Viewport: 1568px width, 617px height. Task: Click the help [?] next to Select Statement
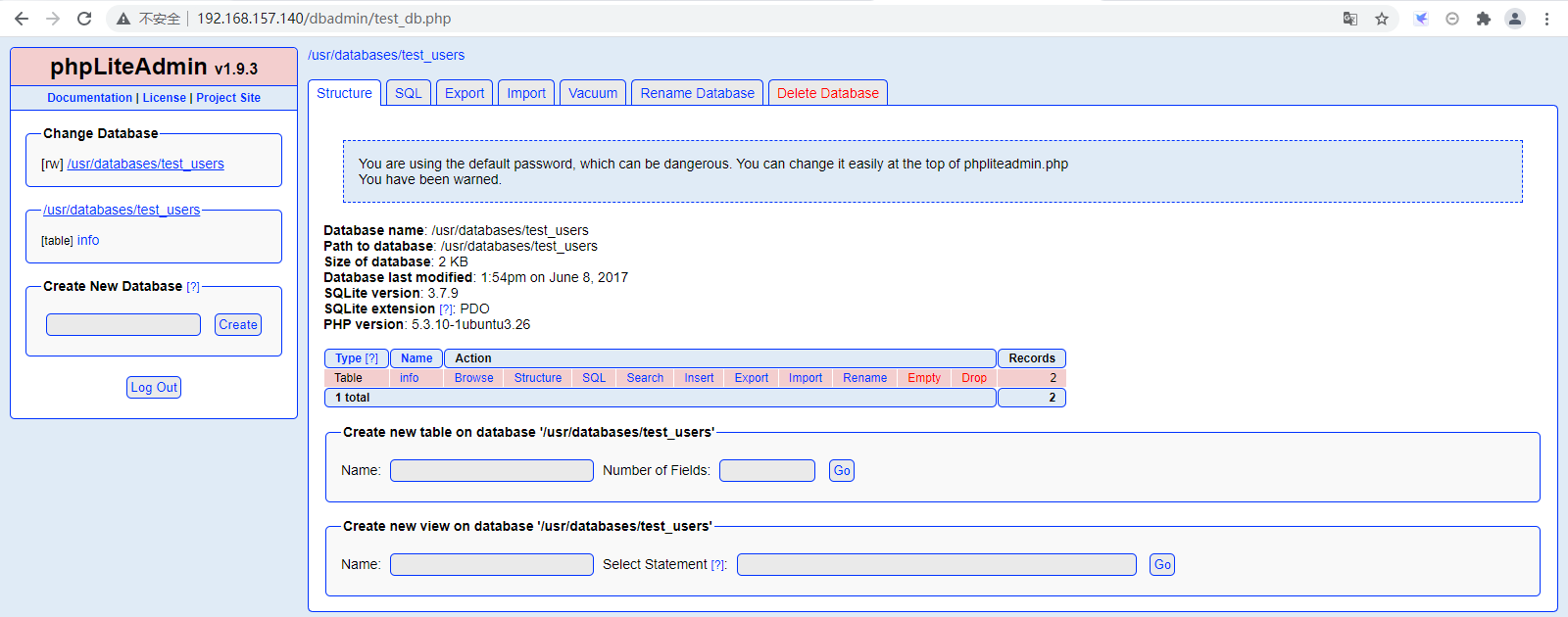718,565
